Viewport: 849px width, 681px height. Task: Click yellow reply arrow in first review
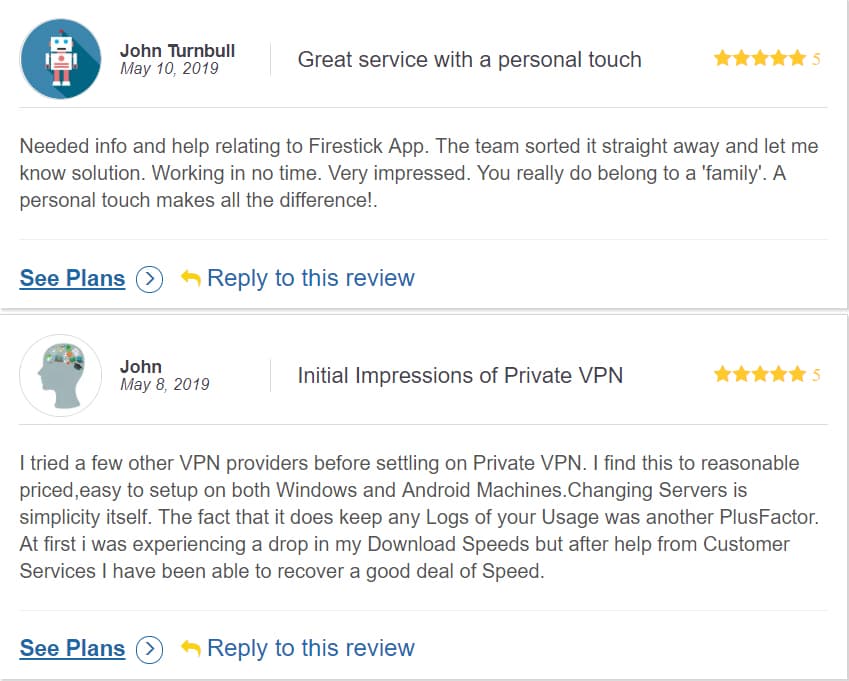(x=190, y=278)
